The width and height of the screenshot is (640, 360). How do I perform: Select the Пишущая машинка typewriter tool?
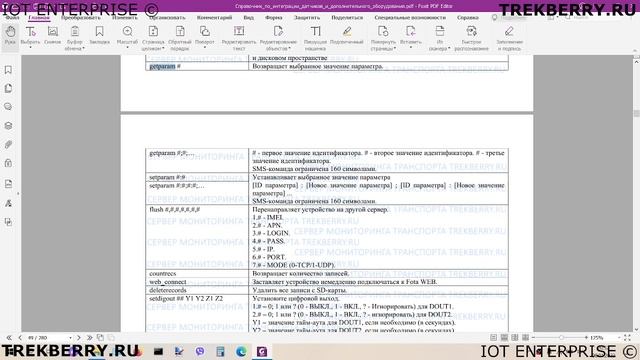[315, 38]
